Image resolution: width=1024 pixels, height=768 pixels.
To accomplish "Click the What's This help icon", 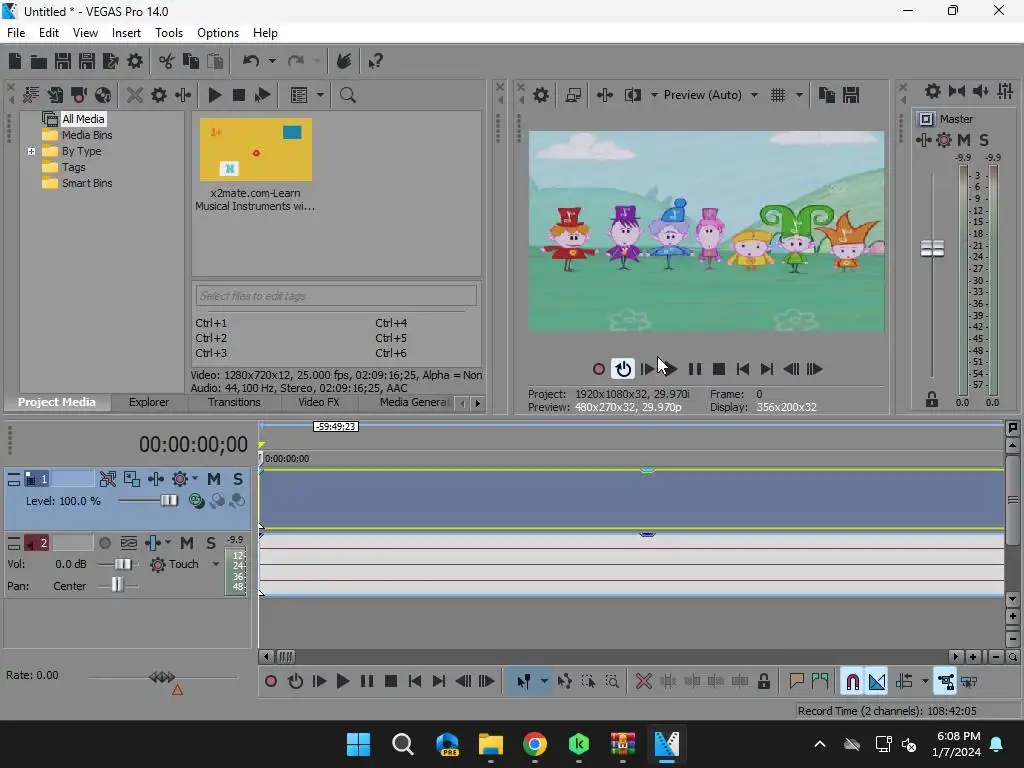I will [375, 61].
